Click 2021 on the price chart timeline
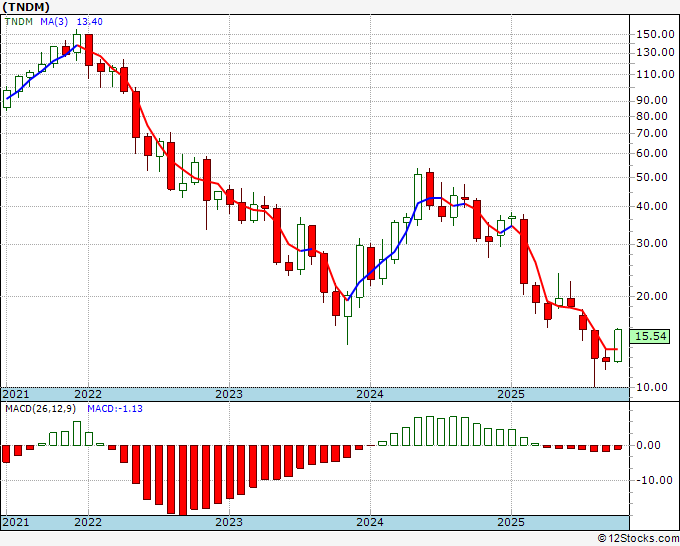 pos(16,394)
